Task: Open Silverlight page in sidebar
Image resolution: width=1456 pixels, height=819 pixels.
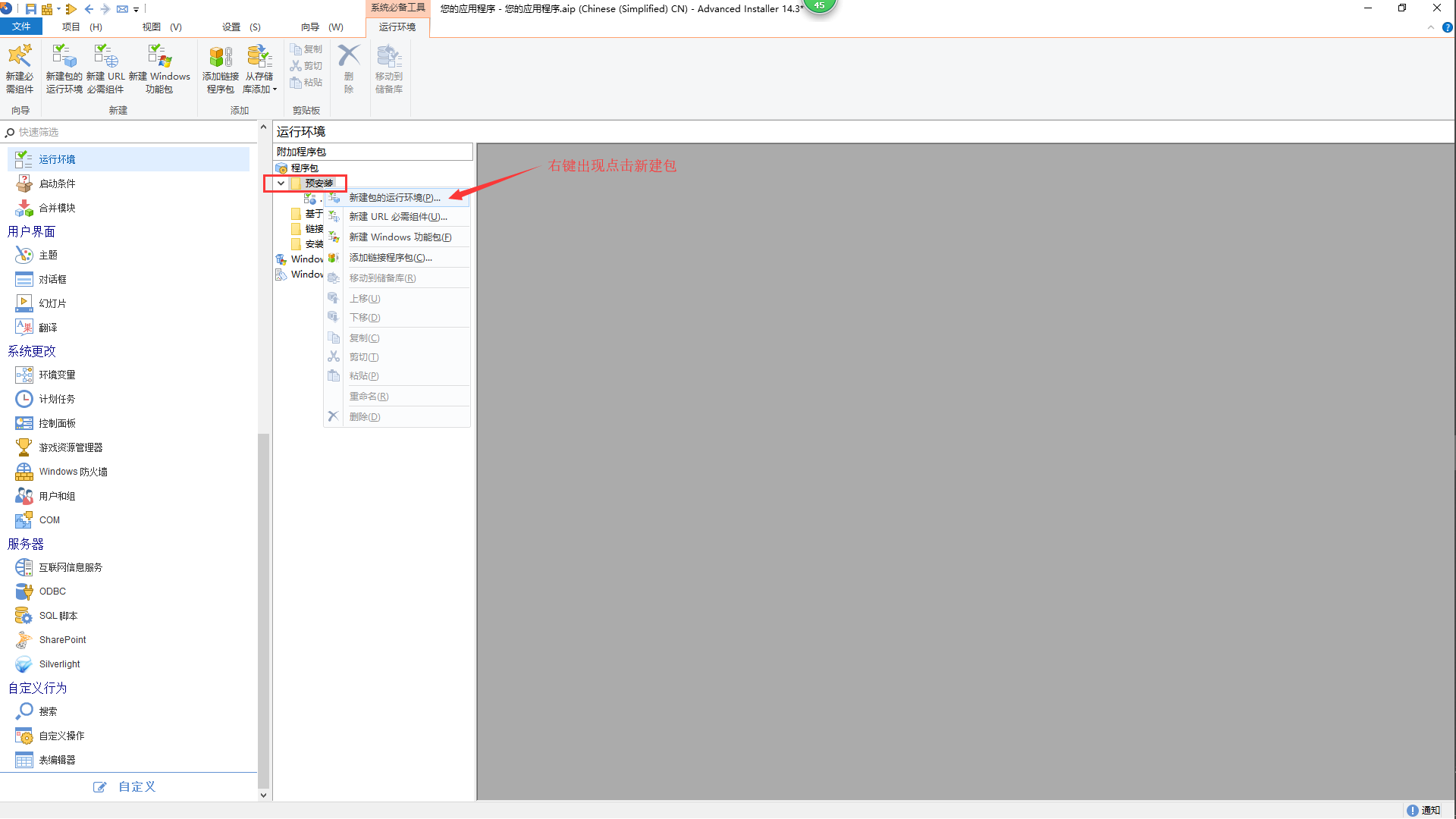Action: coord(59,664)
